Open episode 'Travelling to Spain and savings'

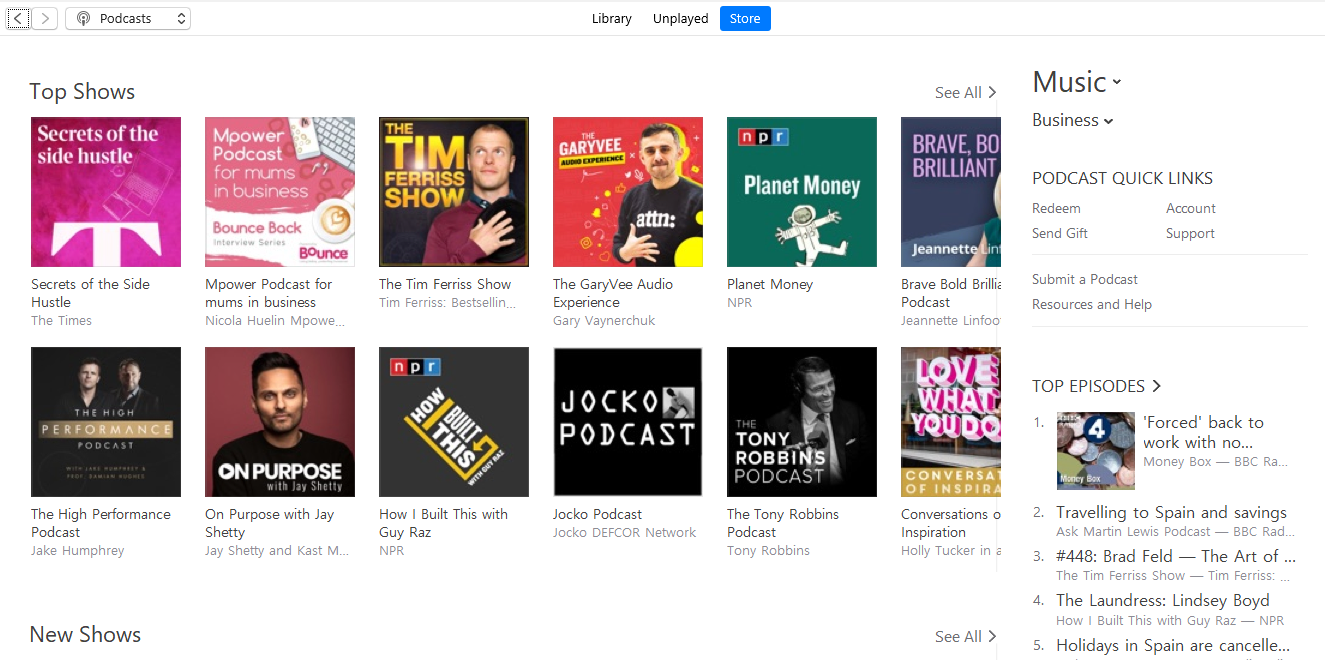point(1172,512)
